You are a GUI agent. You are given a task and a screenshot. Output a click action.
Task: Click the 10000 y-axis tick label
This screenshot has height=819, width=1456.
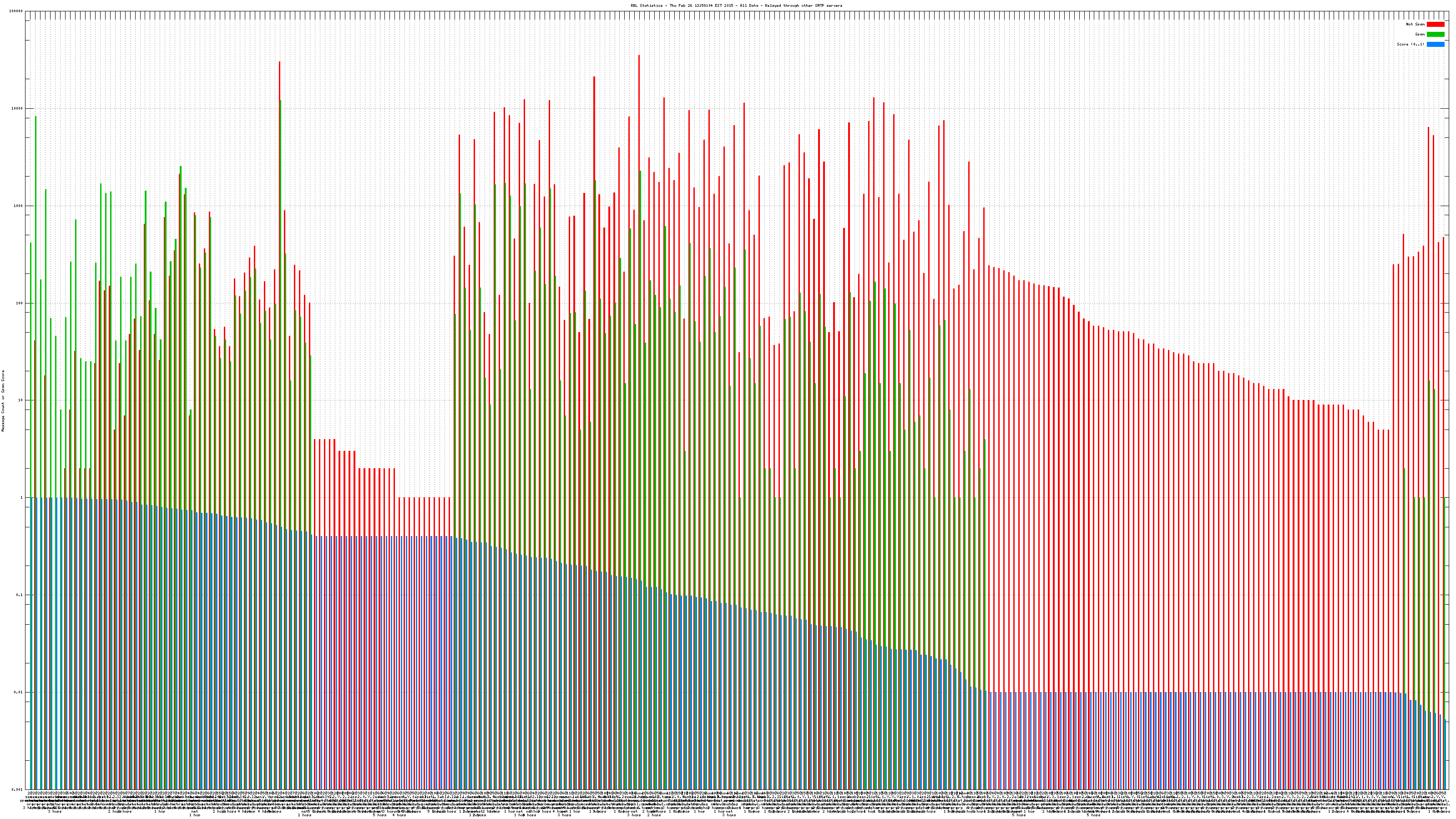(x=17, y=109)
